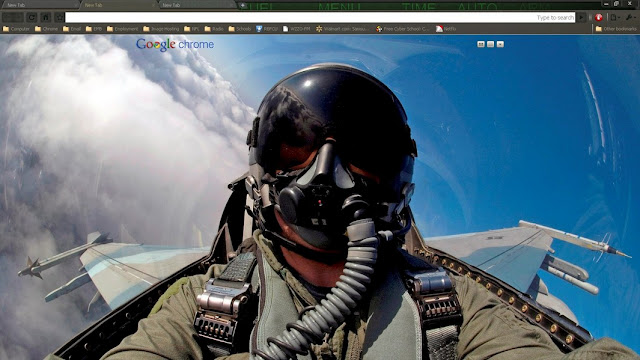Click the small-dot button on new tab page
640x360 pixels.
point(500,44)
